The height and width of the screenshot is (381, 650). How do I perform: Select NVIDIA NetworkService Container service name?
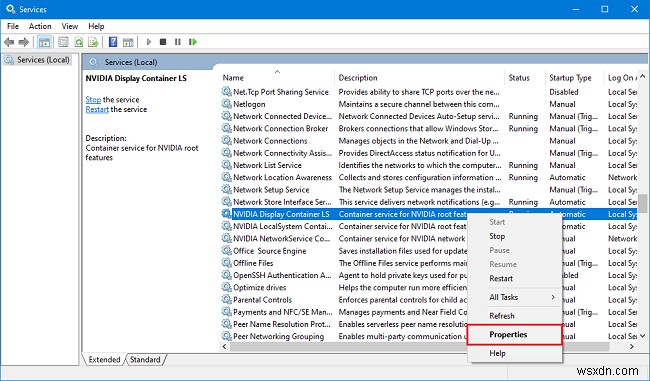click(x=281, y=238)
